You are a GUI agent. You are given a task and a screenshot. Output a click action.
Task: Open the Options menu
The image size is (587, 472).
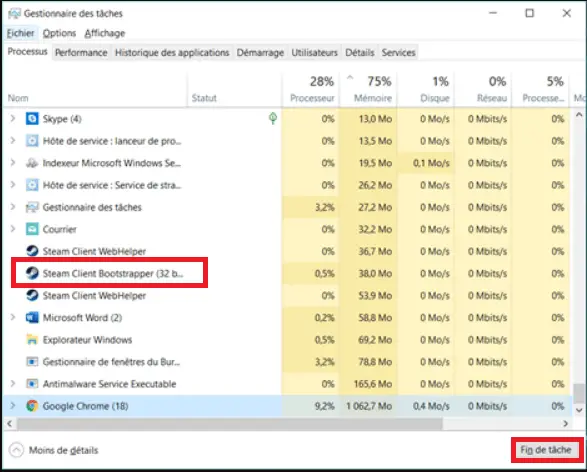pos(59,33)
